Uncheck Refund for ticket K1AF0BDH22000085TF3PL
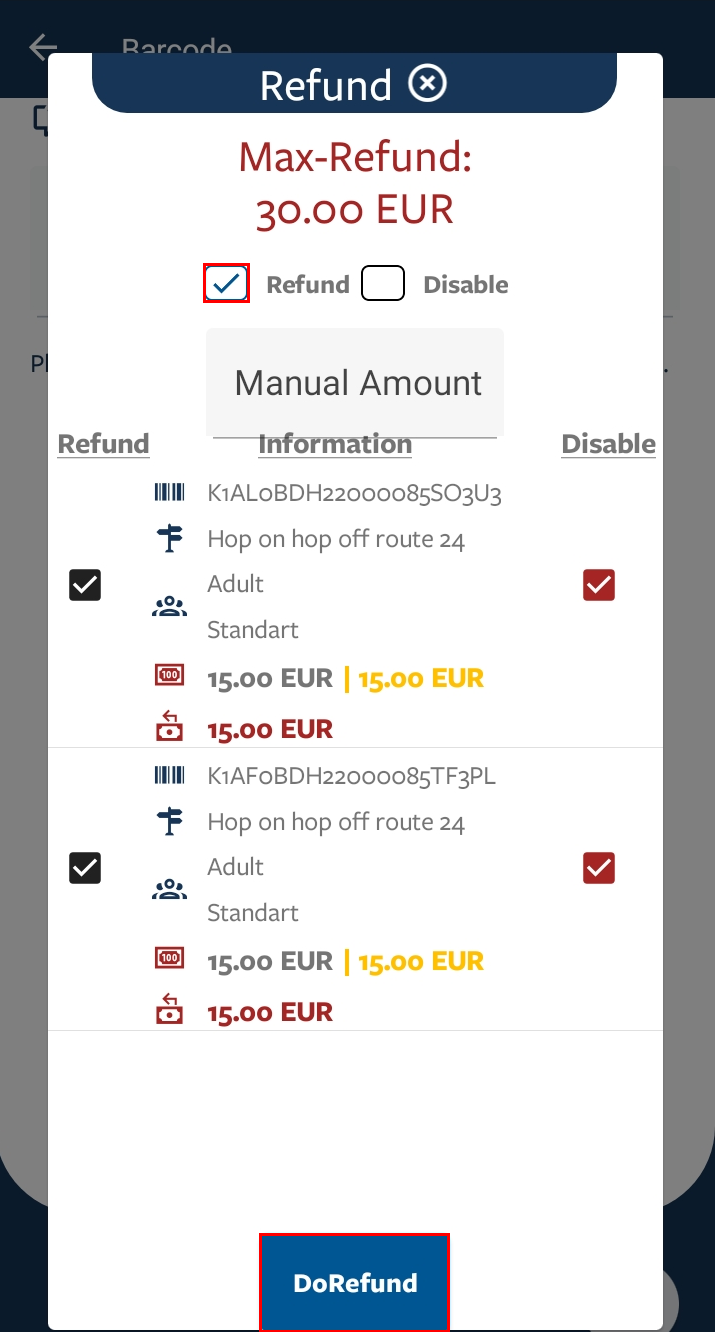This screenshot has width=715, height=1332. [85, 868]
